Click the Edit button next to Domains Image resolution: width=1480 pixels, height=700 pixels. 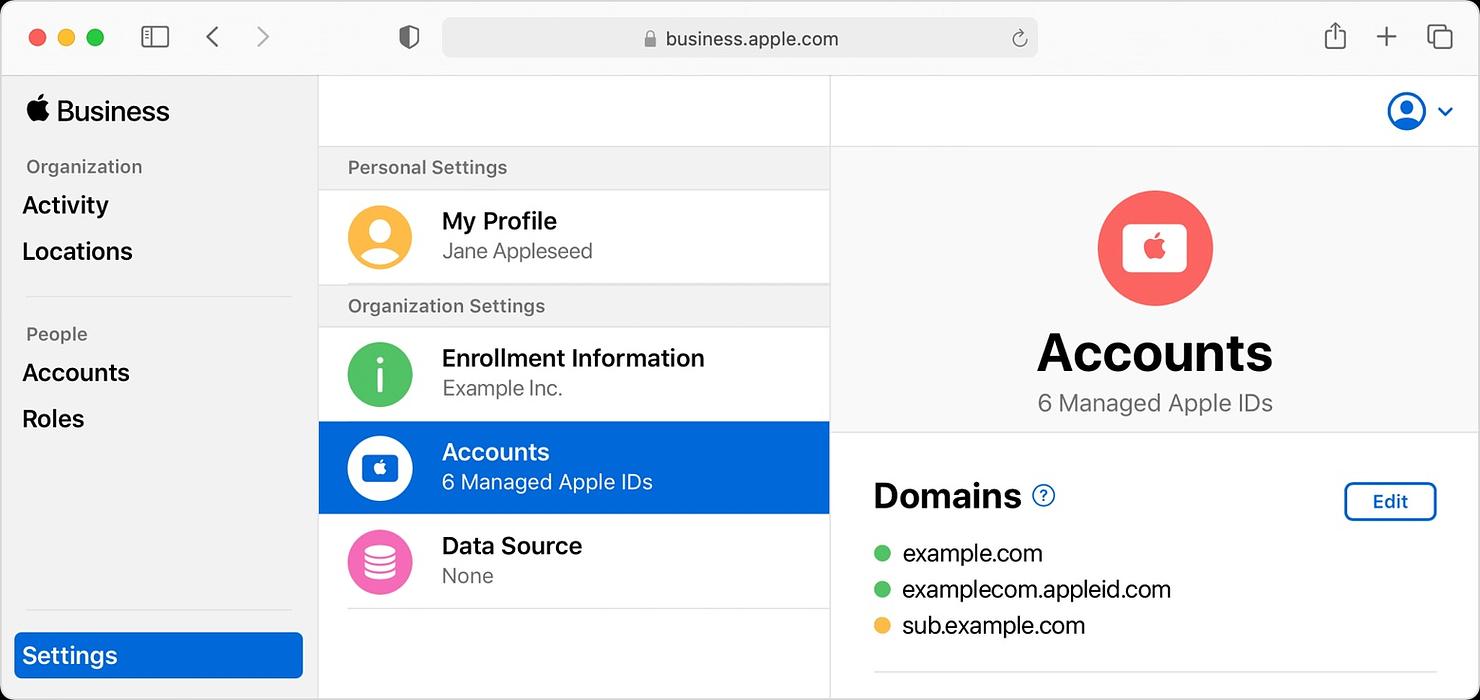pyautogui.click(x=1390, y=501)
